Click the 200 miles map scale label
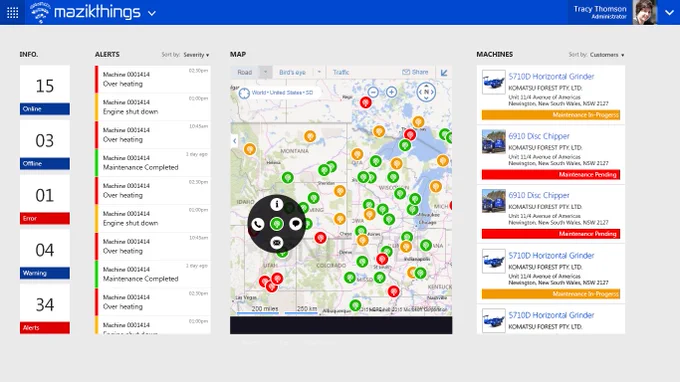This screenshot has height=382, width=680. (x=265, y=309)
